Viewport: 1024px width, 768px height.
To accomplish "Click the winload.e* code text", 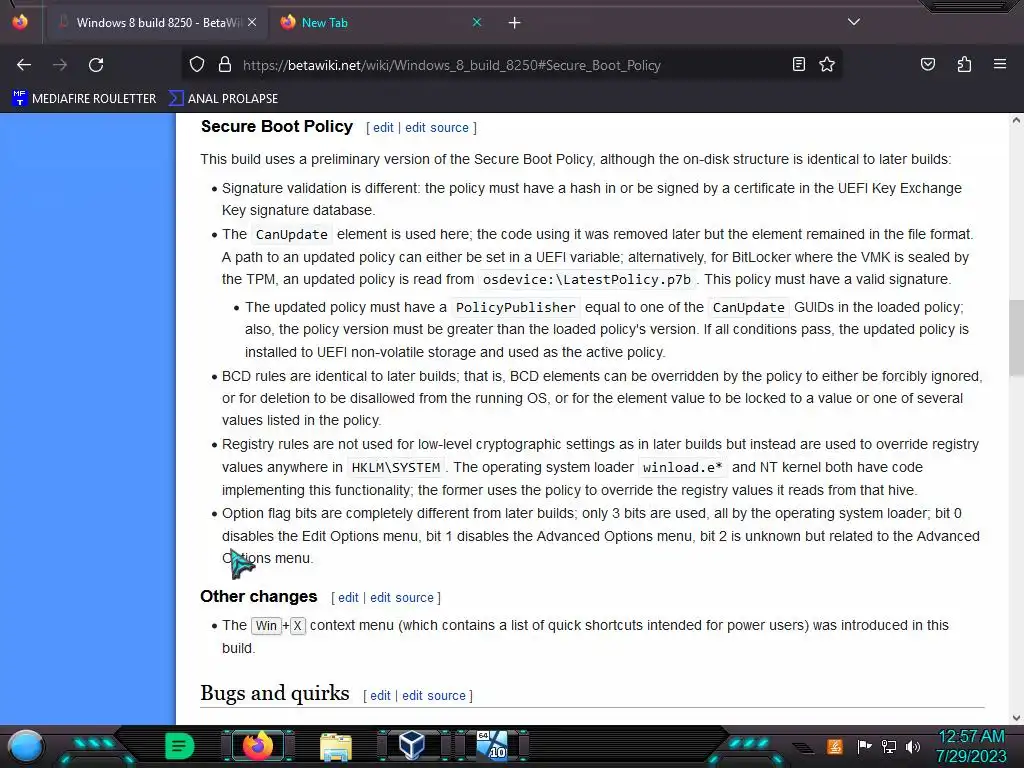I will coord(682,468).
